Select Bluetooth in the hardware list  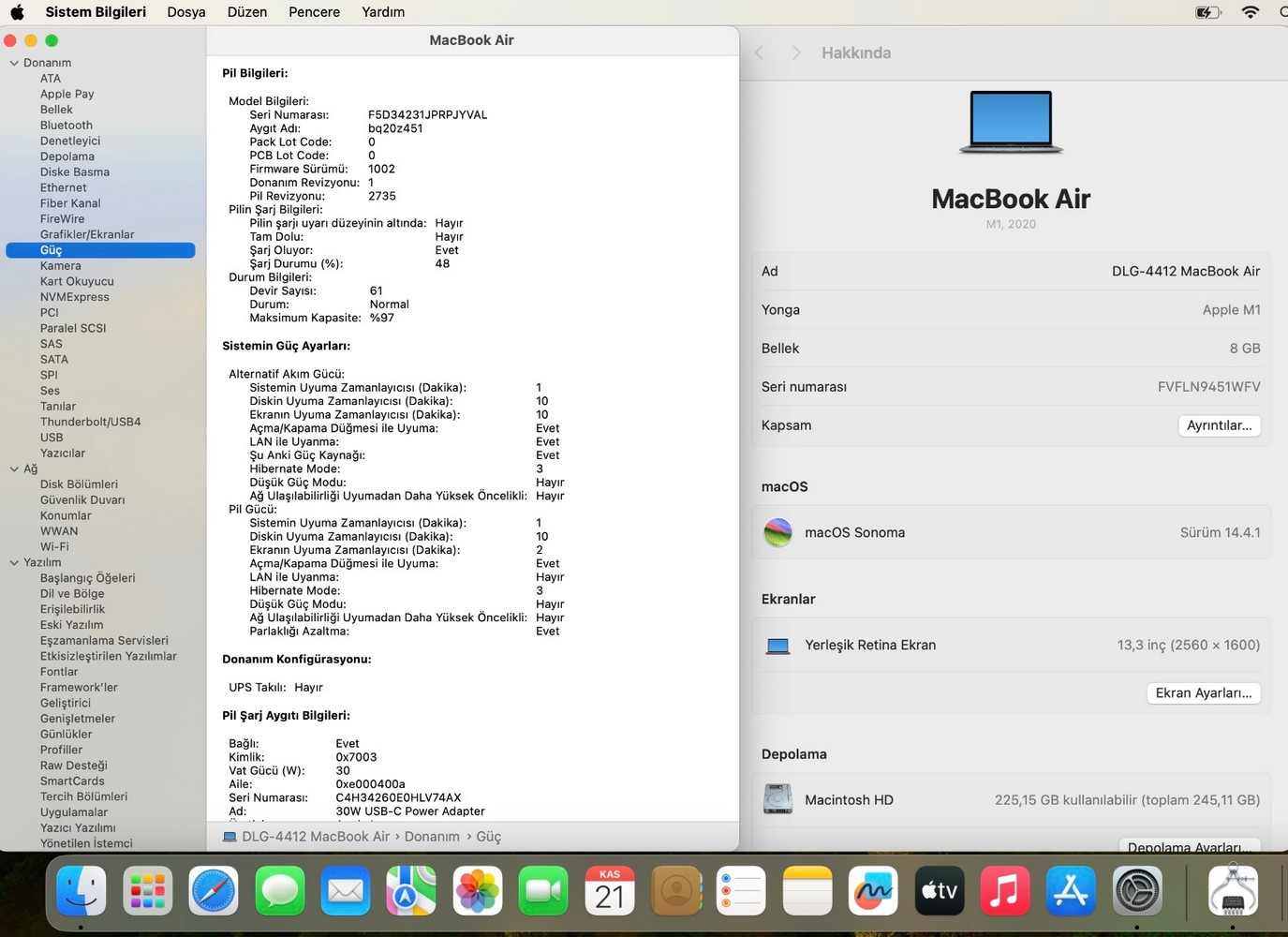tap(66, 126)
